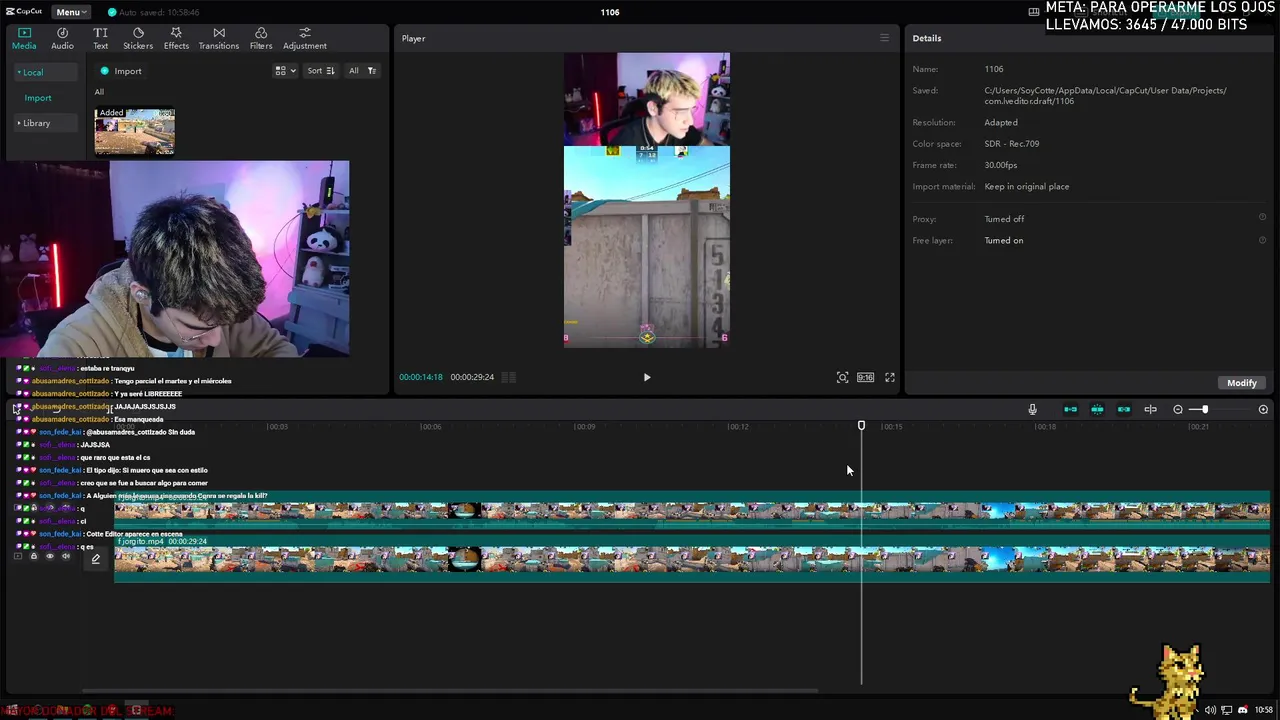Click the current timecode 00:00:14:18
1280x720 pixels.
[x=420, y=377]
